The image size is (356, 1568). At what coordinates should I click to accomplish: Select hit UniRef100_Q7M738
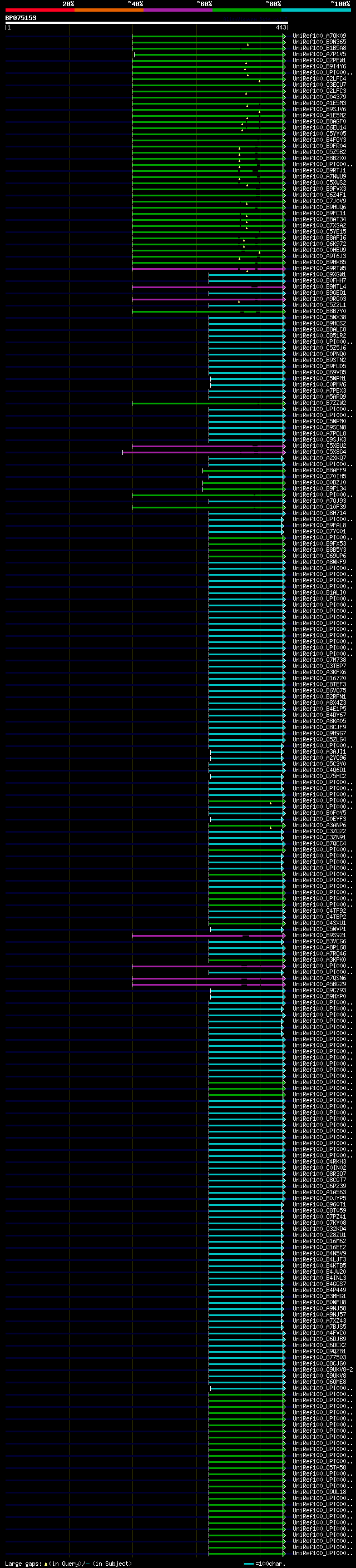tap(319, 660)
